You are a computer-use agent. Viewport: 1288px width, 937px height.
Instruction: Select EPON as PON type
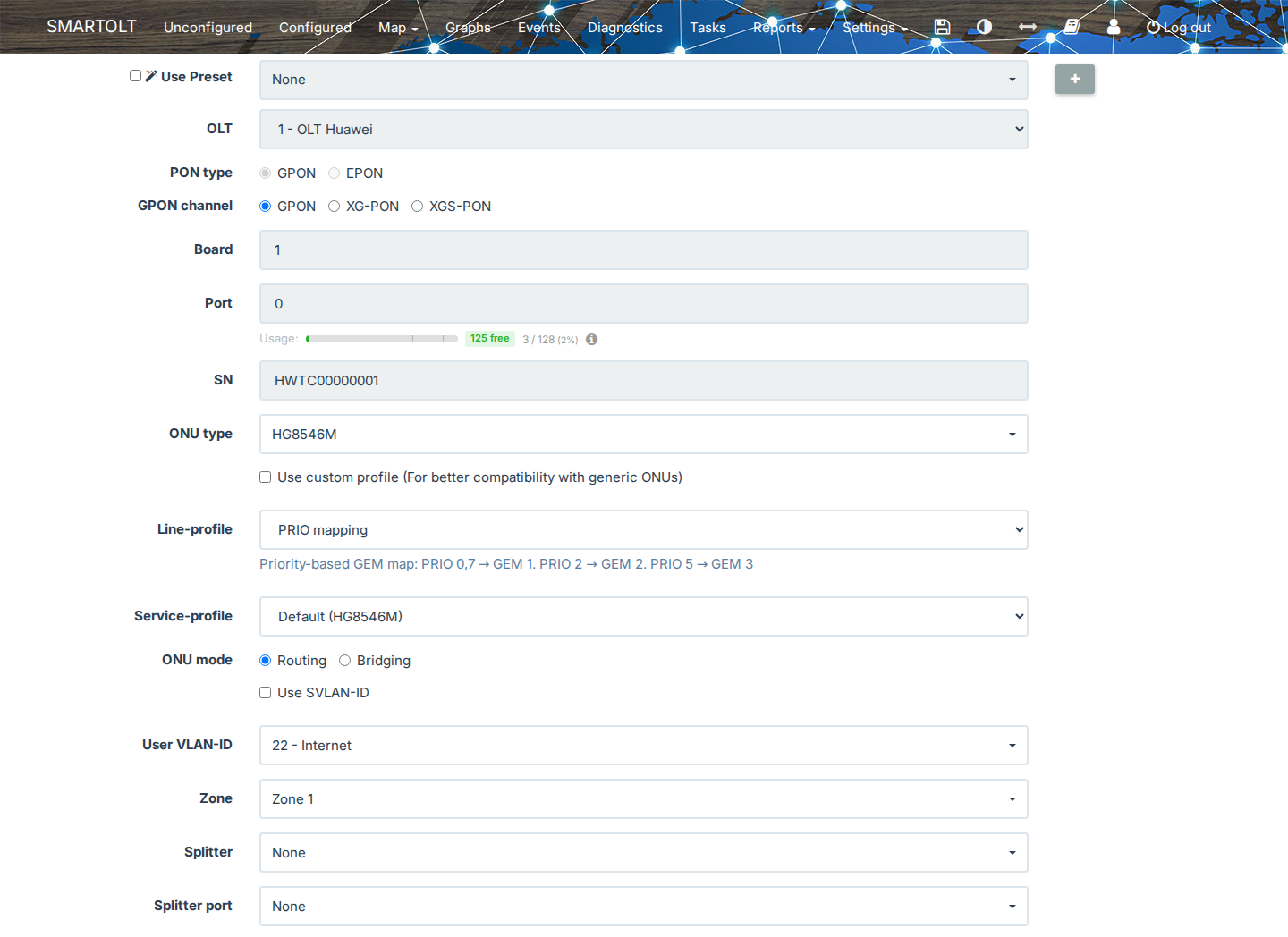tap(334, 173)
